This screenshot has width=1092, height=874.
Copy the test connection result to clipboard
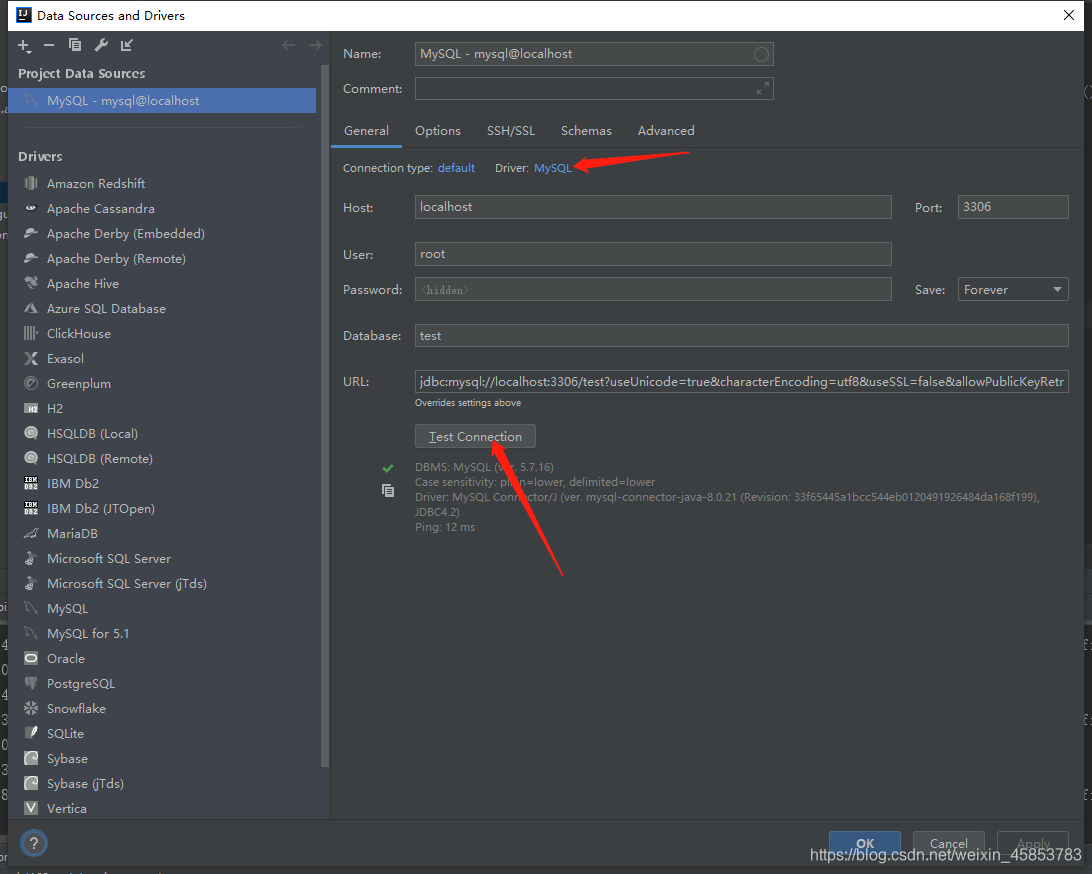(x=388, y=491)
